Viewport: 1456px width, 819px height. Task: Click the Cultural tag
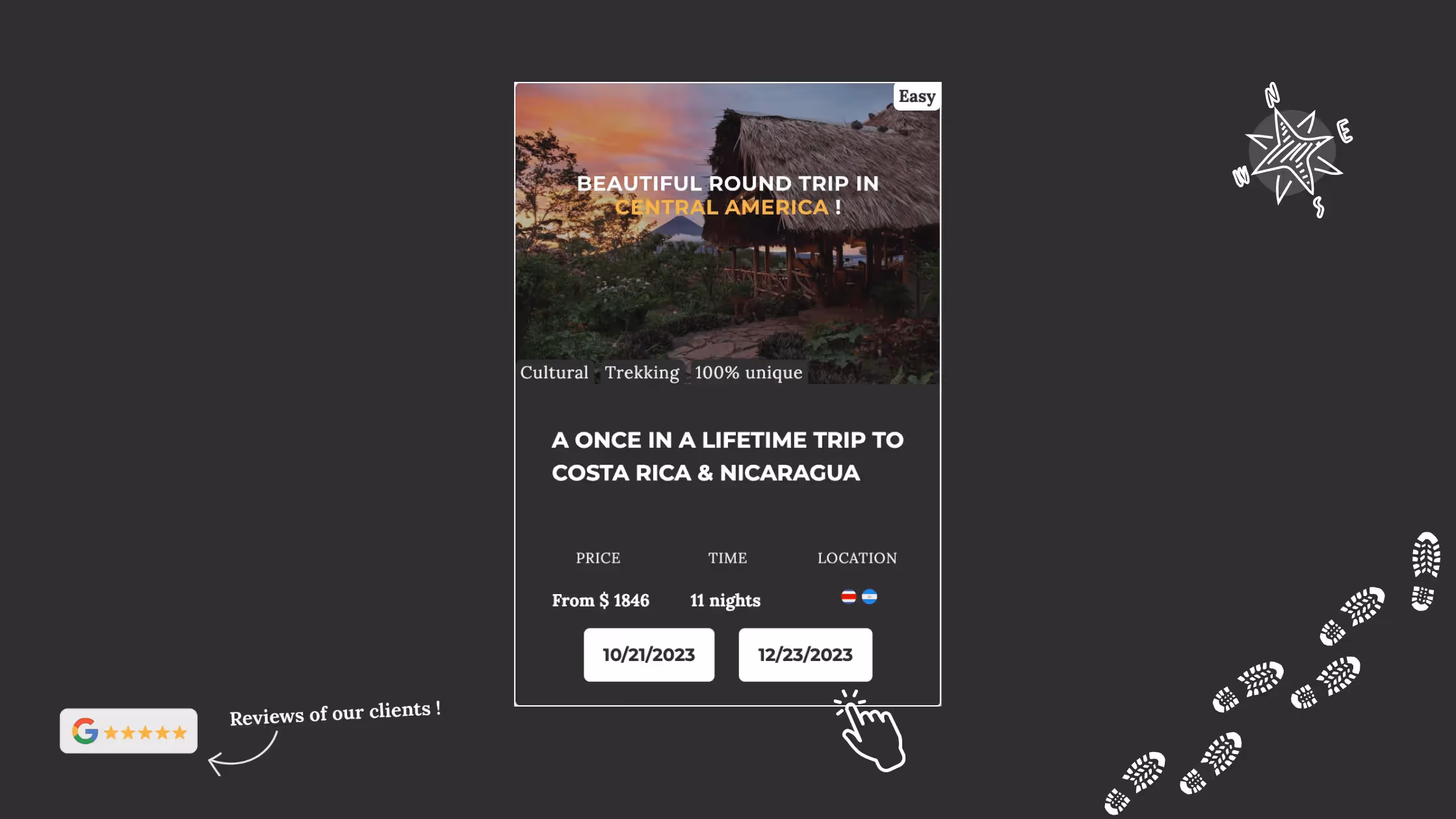554,372
